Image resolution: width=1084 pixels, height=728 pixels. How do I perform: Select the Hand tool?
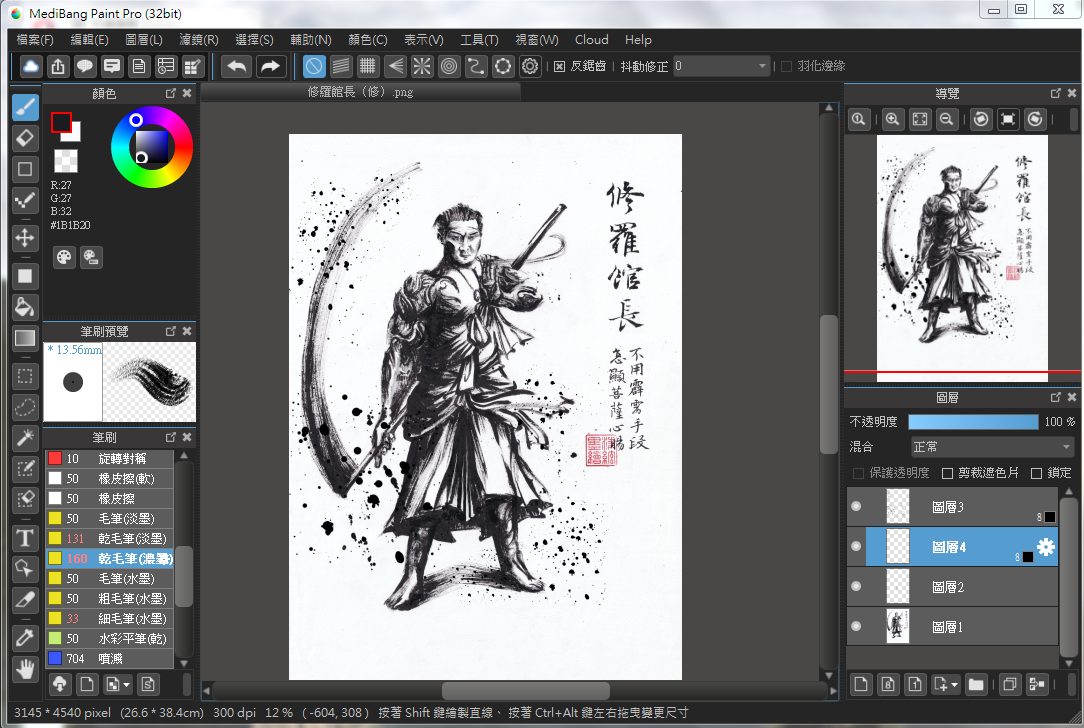click(x=25, y=669)
